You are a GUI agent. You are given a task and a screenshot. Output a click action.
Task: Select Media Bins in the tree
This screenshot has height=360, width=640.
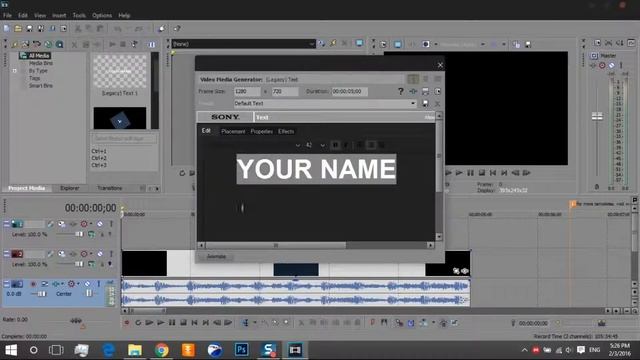tap(41, 63)
